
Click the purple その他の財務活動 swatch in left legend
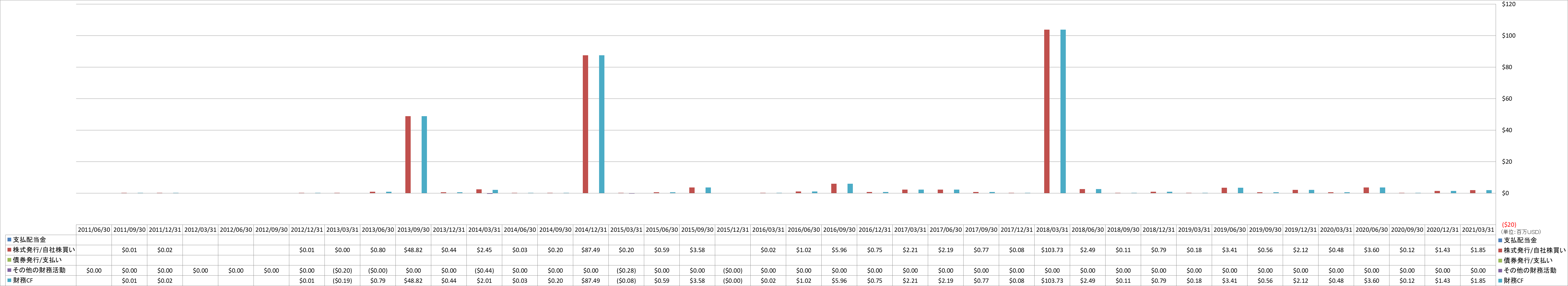coord(9,270)
